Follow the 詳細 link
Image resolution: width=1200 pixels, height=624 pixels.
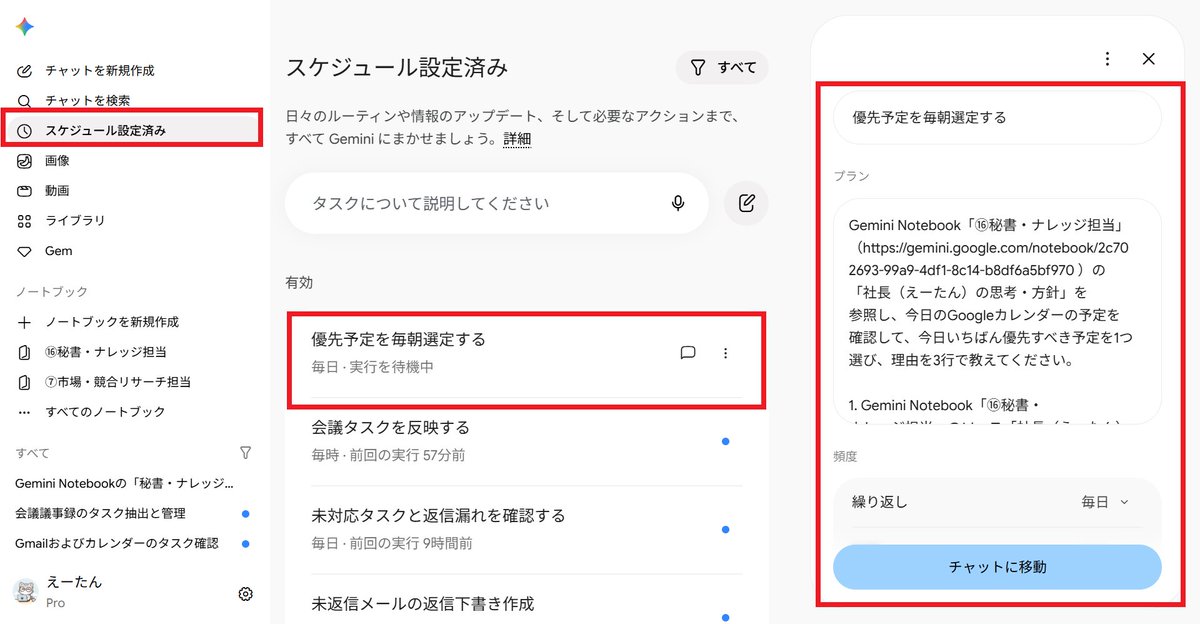[x=517, y=139]
